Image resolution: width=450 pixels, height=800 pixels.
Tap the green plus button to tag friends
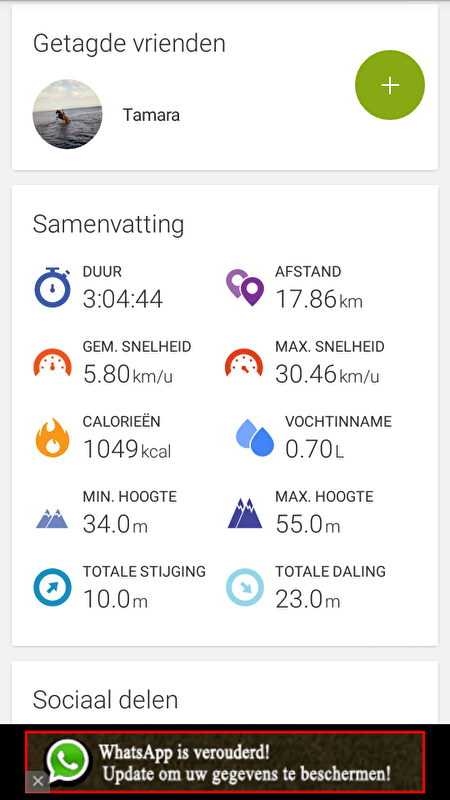(x=390, y=85)
